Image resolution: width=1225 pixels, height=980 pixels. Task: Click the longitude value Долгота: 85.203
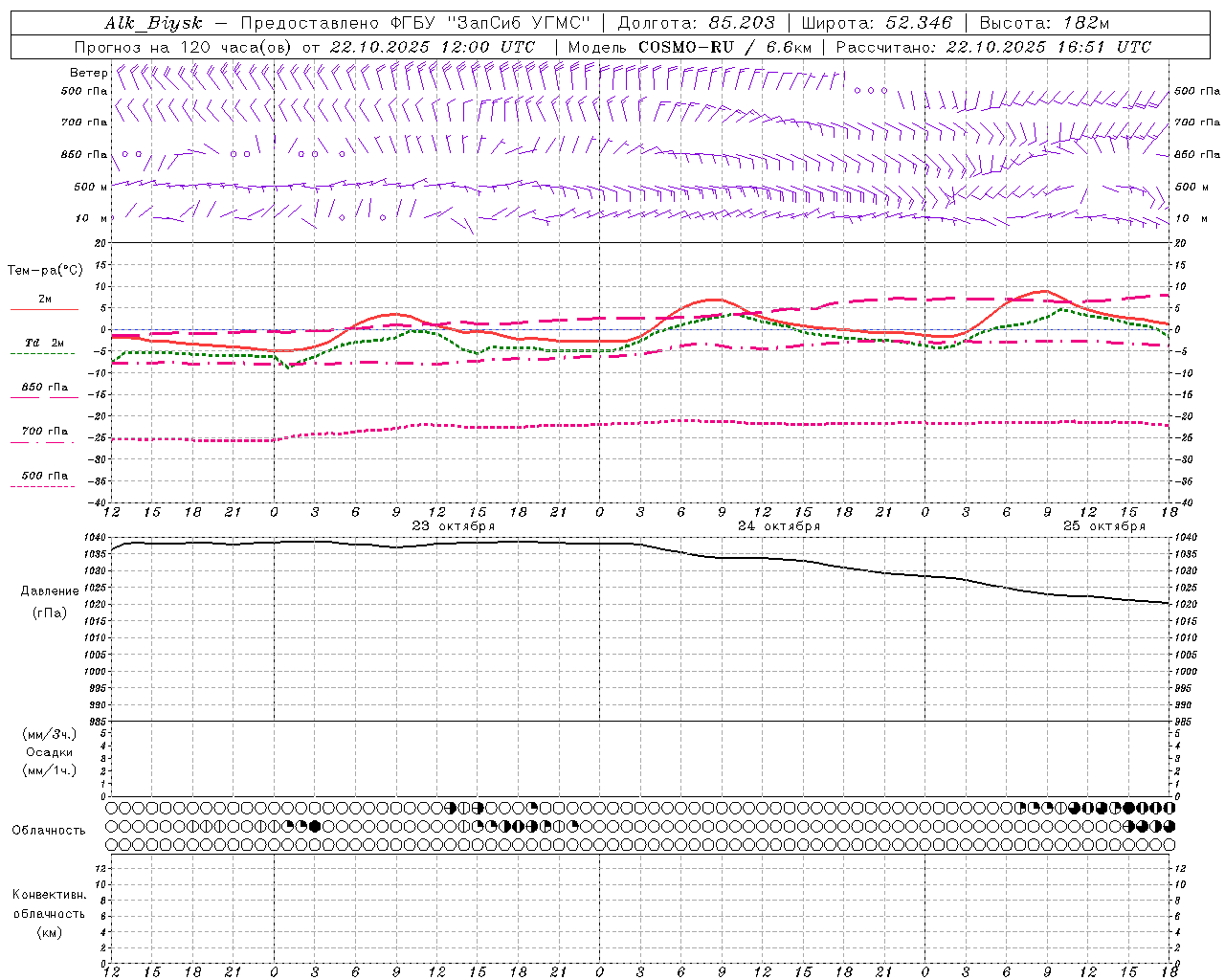coord(697,23)
